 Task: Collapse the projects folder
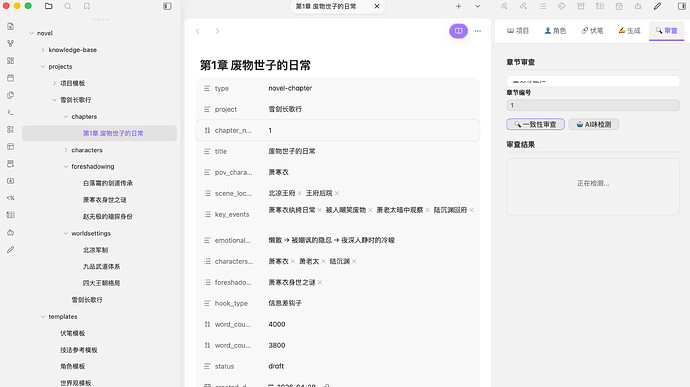[x=43, y=66]
